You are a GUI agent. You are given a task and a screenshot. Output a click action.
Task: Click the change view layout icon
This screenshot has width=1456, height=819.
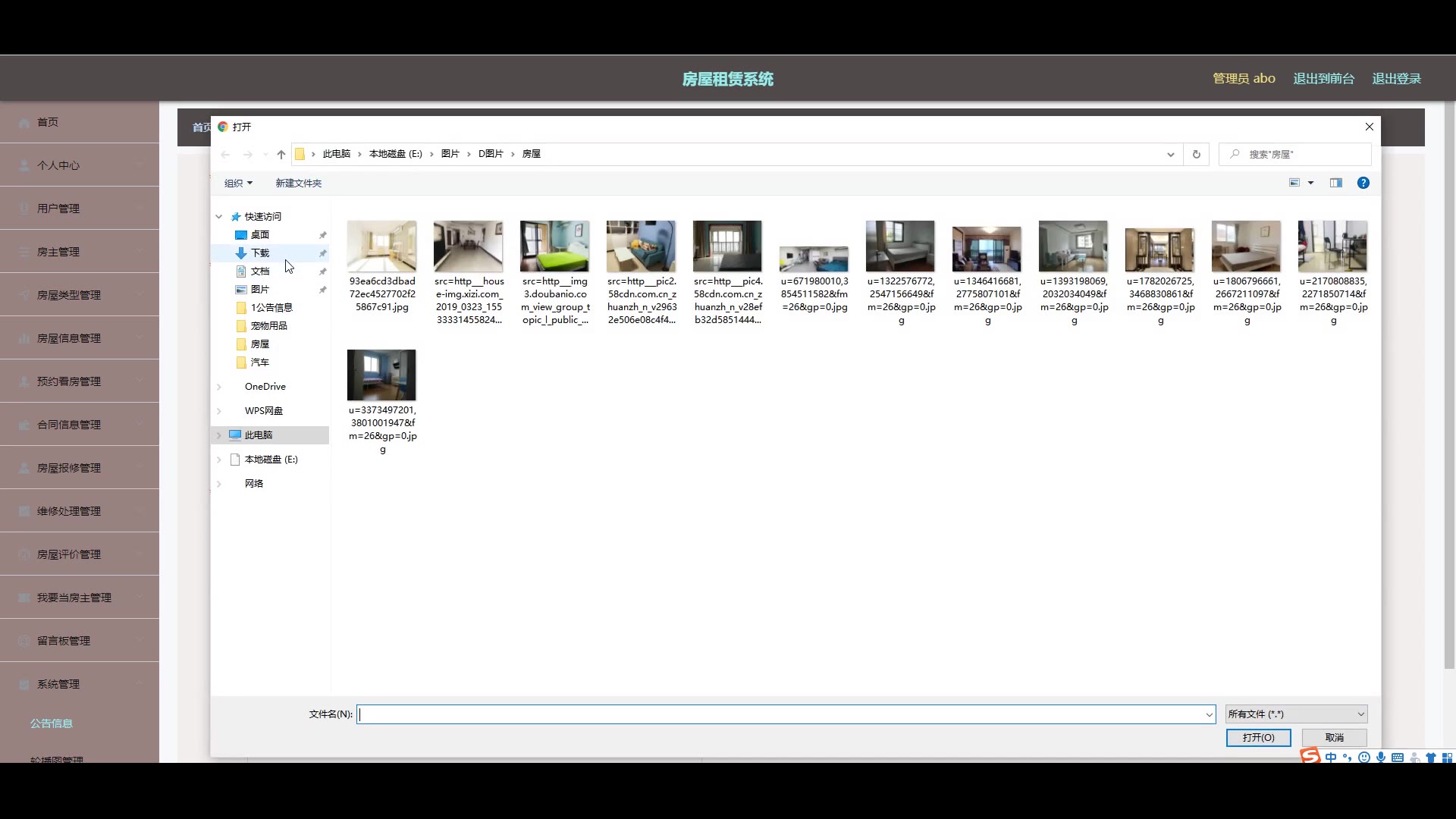[x=1294, y=183]
